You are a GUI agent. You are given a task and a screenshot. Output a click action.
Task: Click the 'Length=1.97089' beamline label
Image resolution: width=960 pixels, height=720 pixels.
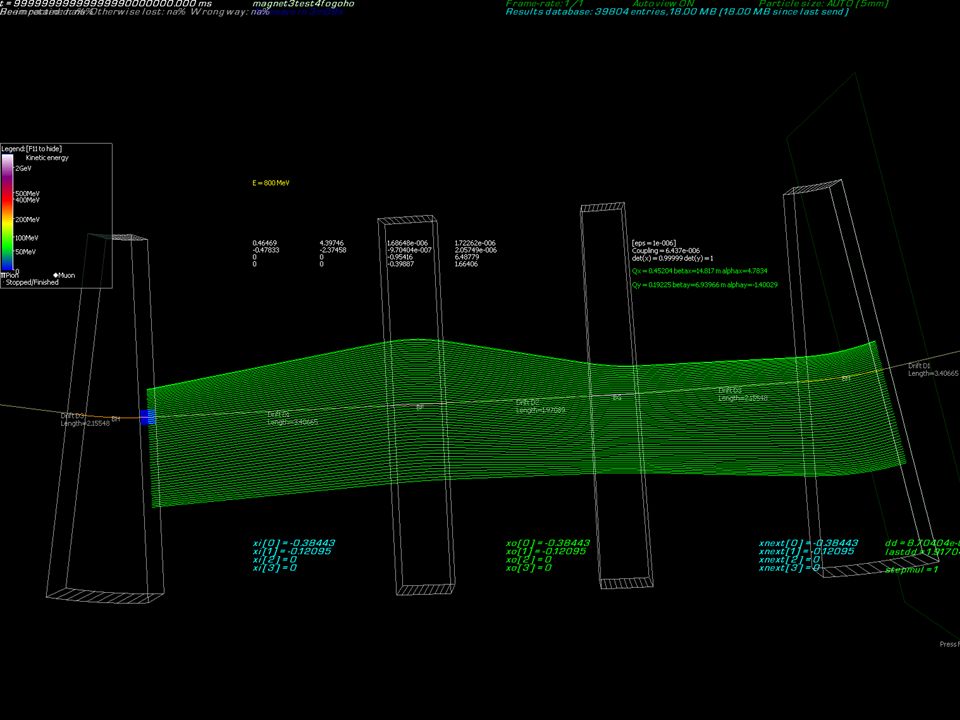pos(541,410)
